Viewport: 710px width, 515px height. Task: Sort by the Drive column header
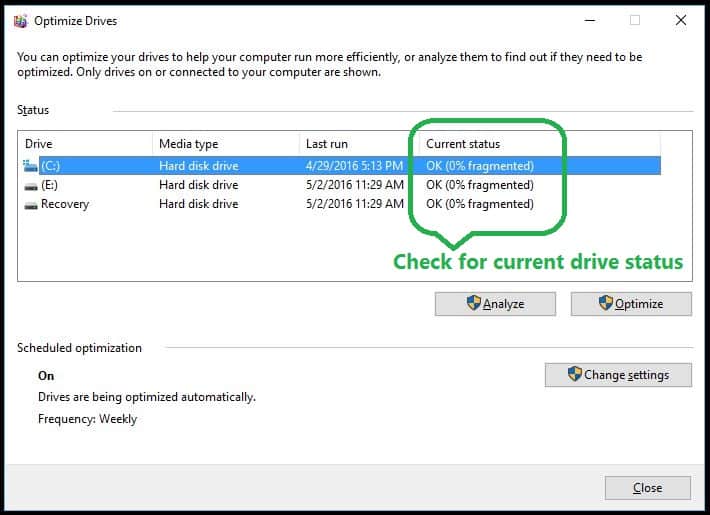pos(40,144)
